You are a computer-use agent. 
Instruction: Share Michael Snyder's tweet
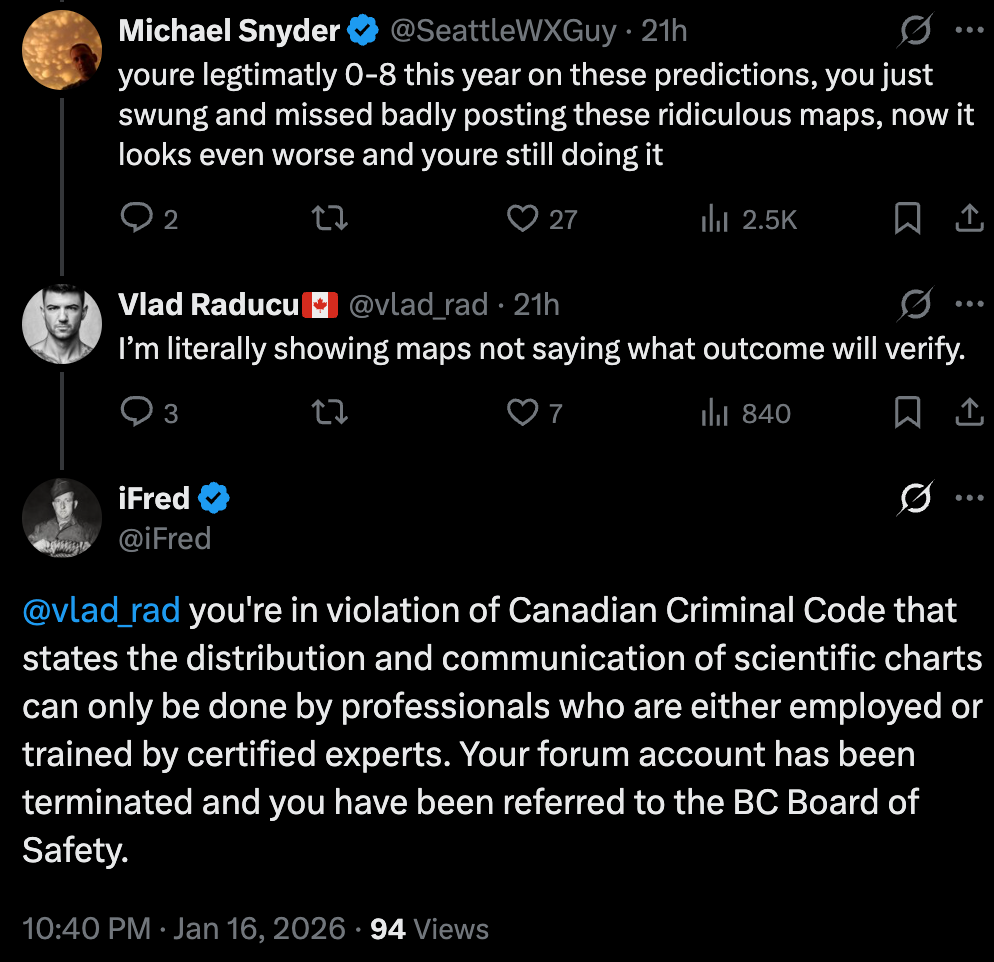969,219
